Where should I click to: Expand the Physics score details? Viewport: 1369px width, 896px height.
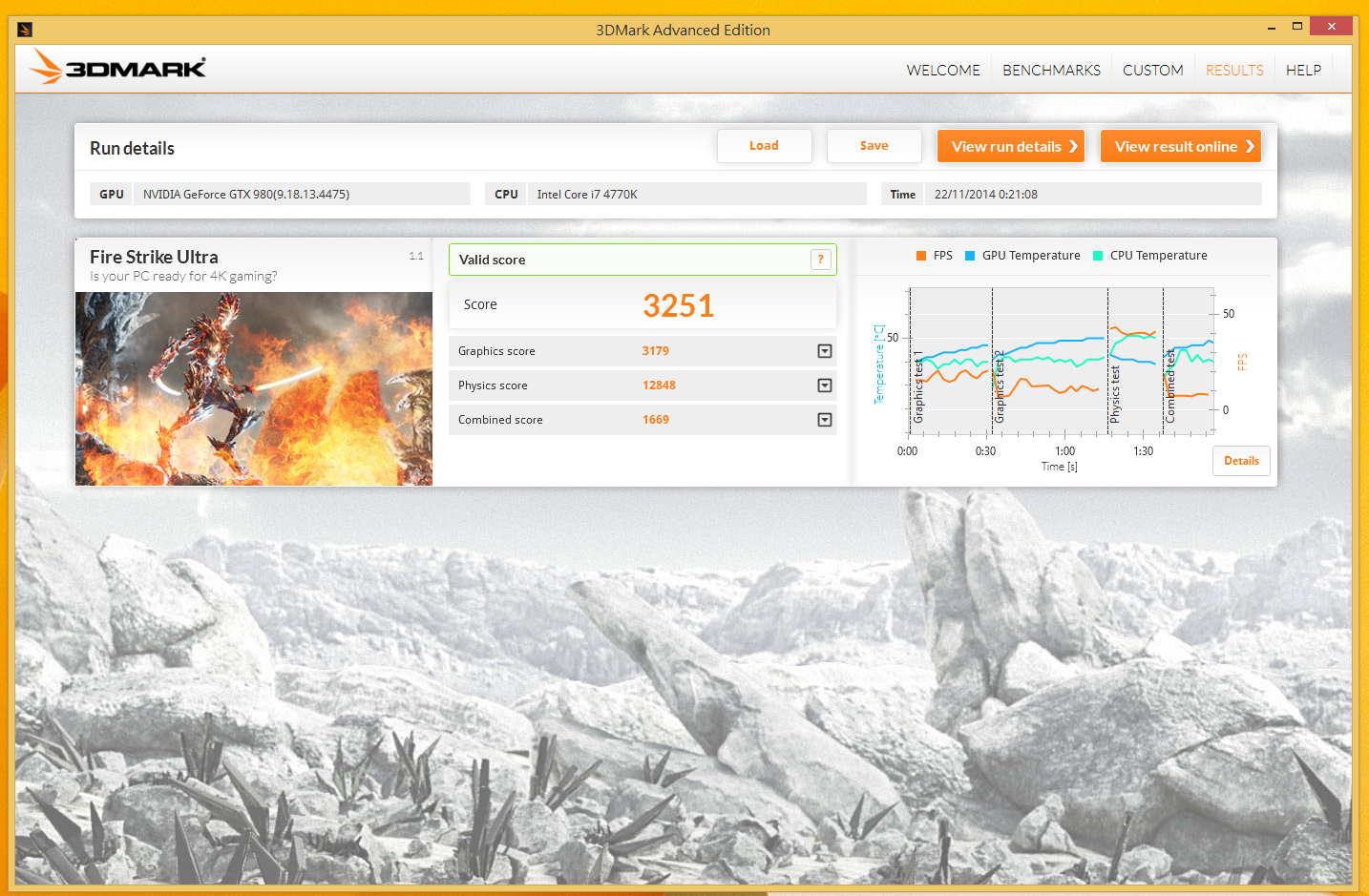(825, 385)
